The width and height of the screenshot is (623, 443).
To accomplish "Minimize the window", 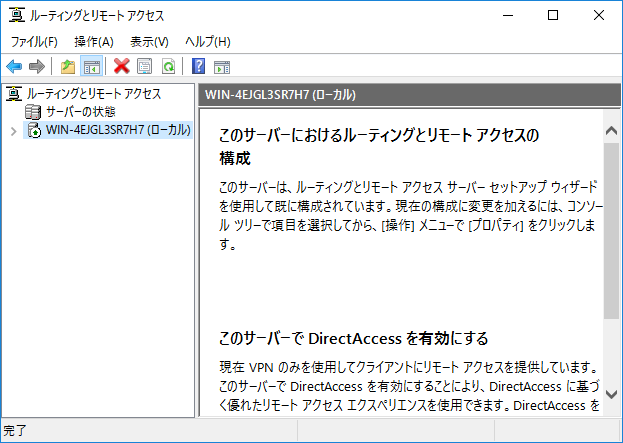I will 508,15.
